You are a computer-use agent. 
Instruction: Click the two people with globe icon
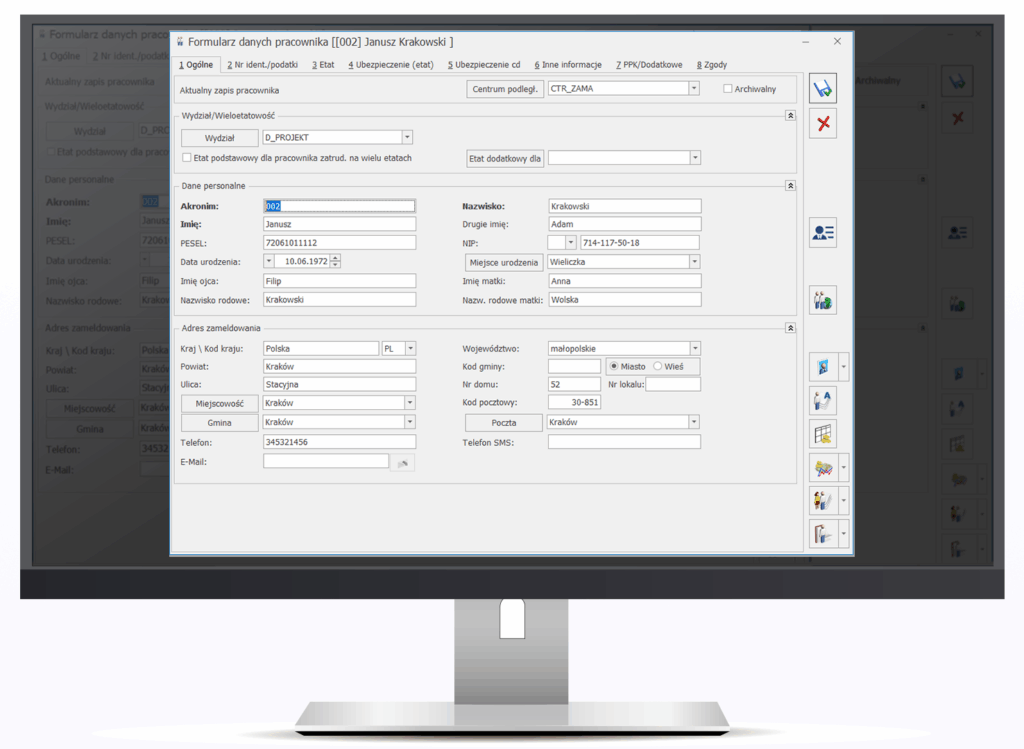tap(822, 300)
